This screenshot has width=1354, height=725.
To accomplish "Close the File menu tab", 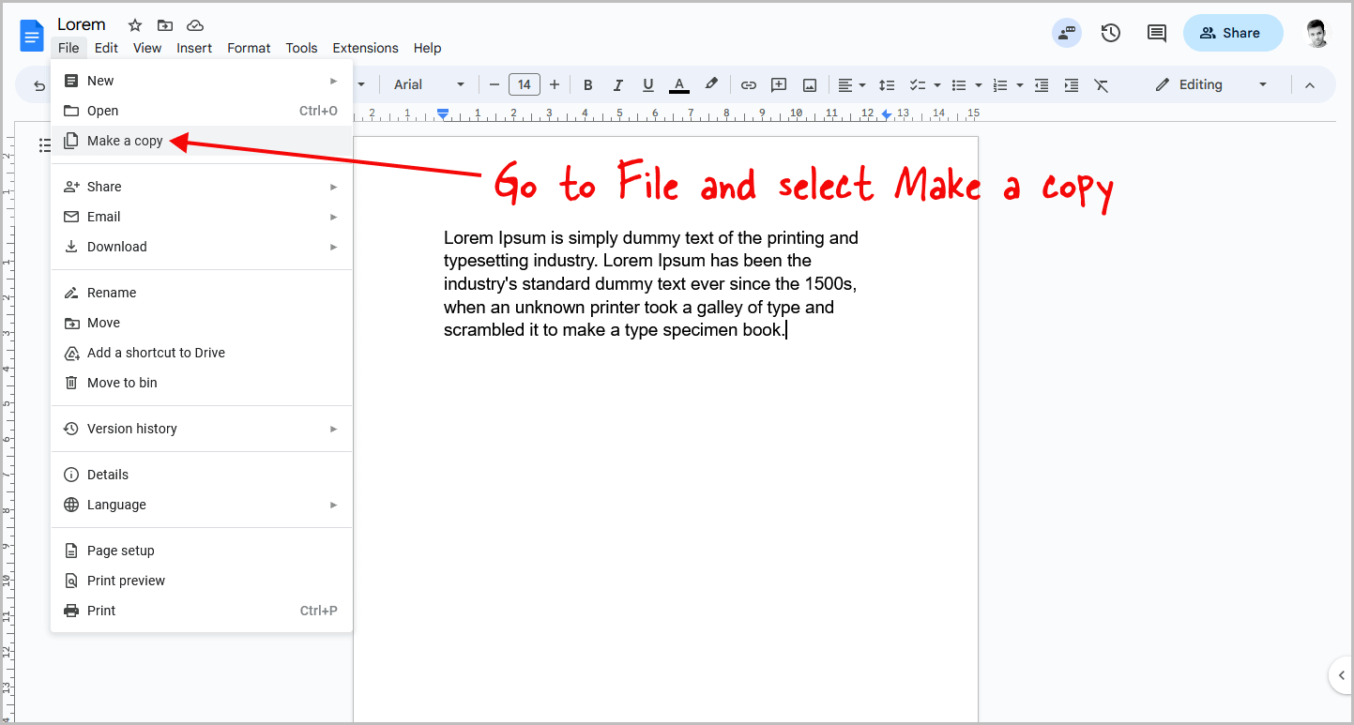I will click(x=68, y=48).
